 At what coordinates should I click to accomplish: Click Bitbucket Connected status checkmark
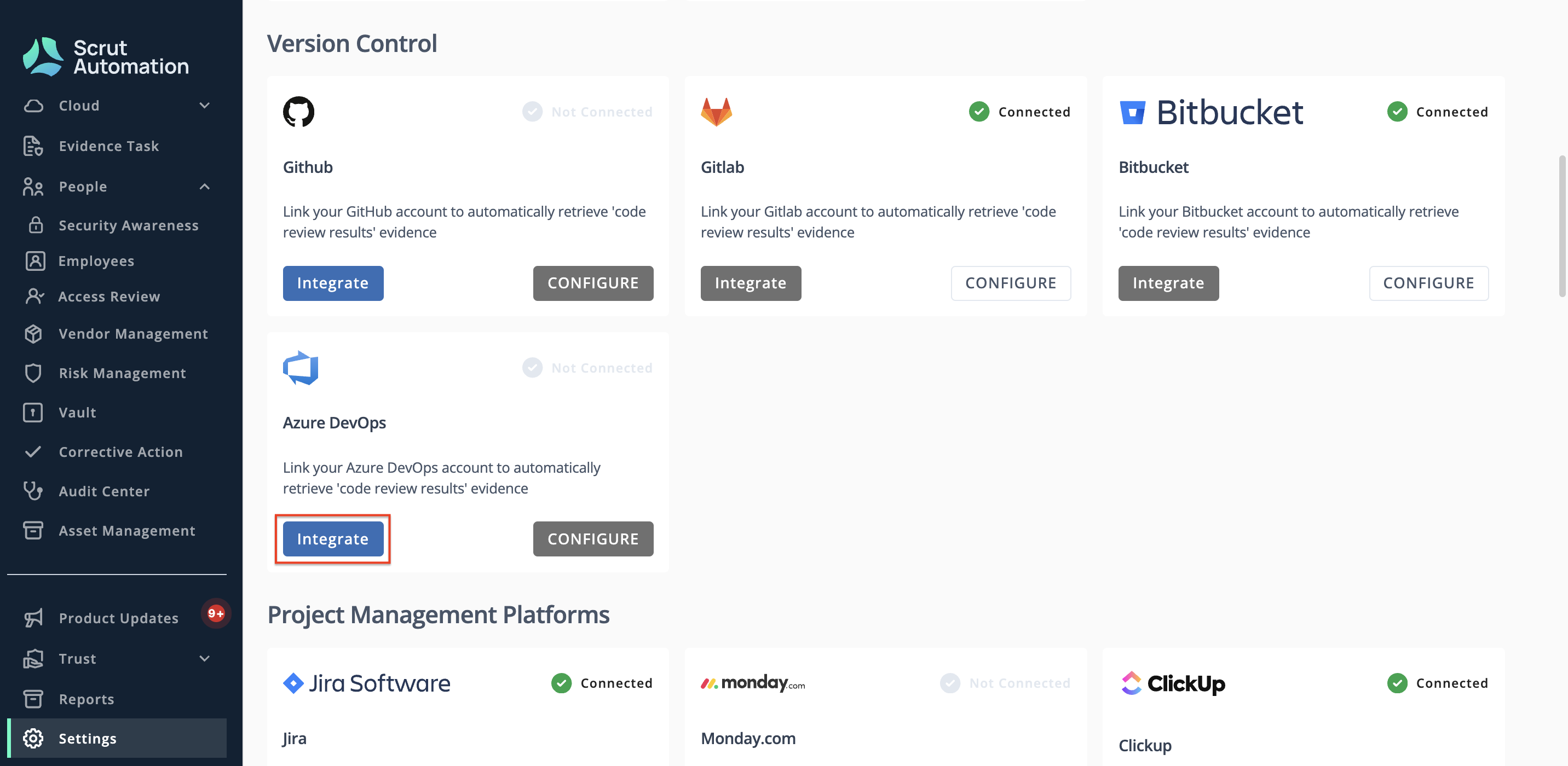coord(1397,112)
